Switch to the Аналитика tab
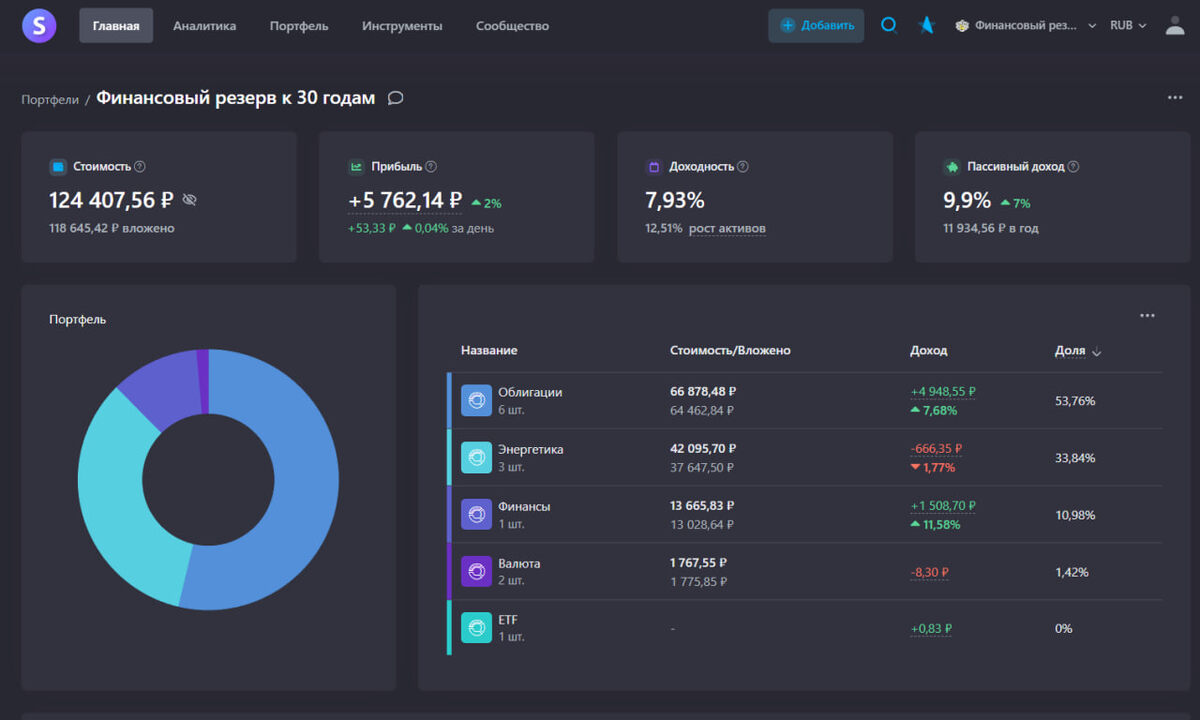1200x720 pixels. point(204,26)
